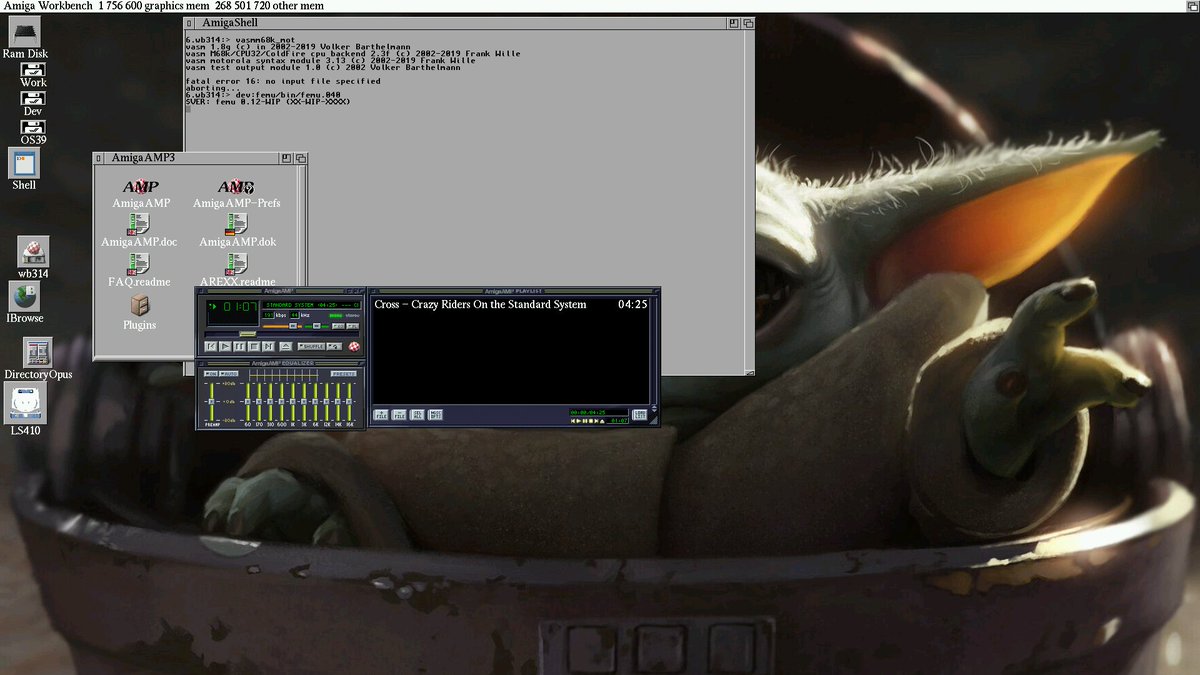This screenshot has width=1200, height=675.
Task: Click the LOAD LIST button in playlist
Action: (x=639, y=414)
